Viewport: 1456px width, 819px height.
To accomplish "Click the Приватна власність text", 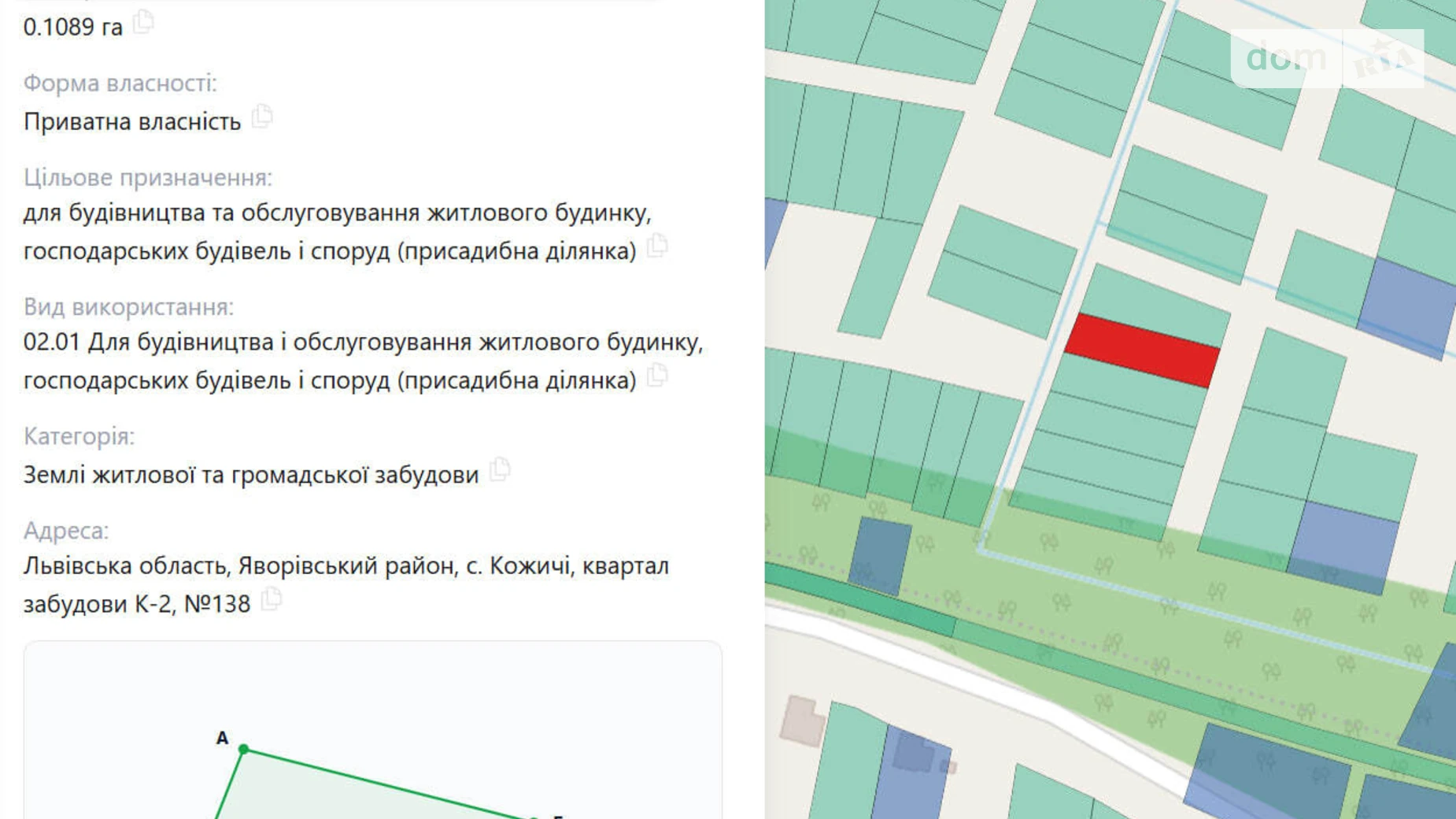I will [x=132, y=122].
